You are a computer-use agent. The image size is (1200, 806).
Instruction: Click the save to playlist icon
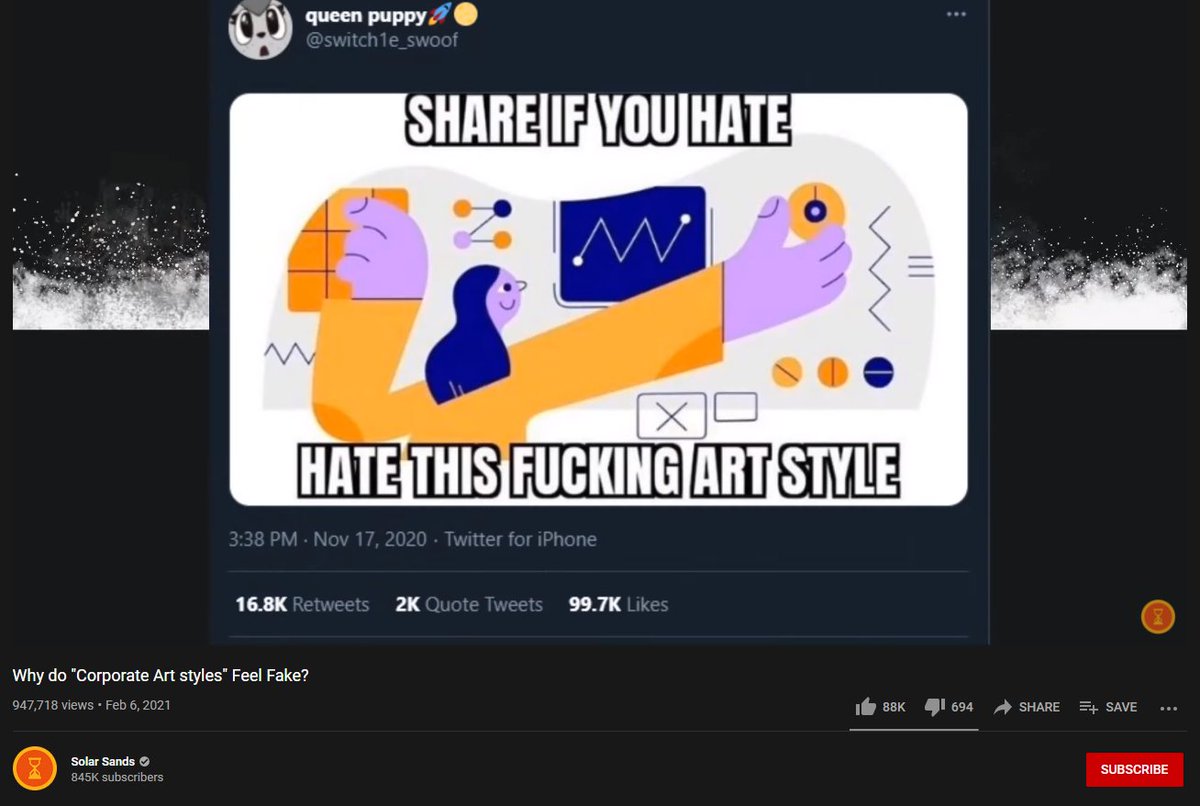1089,707
